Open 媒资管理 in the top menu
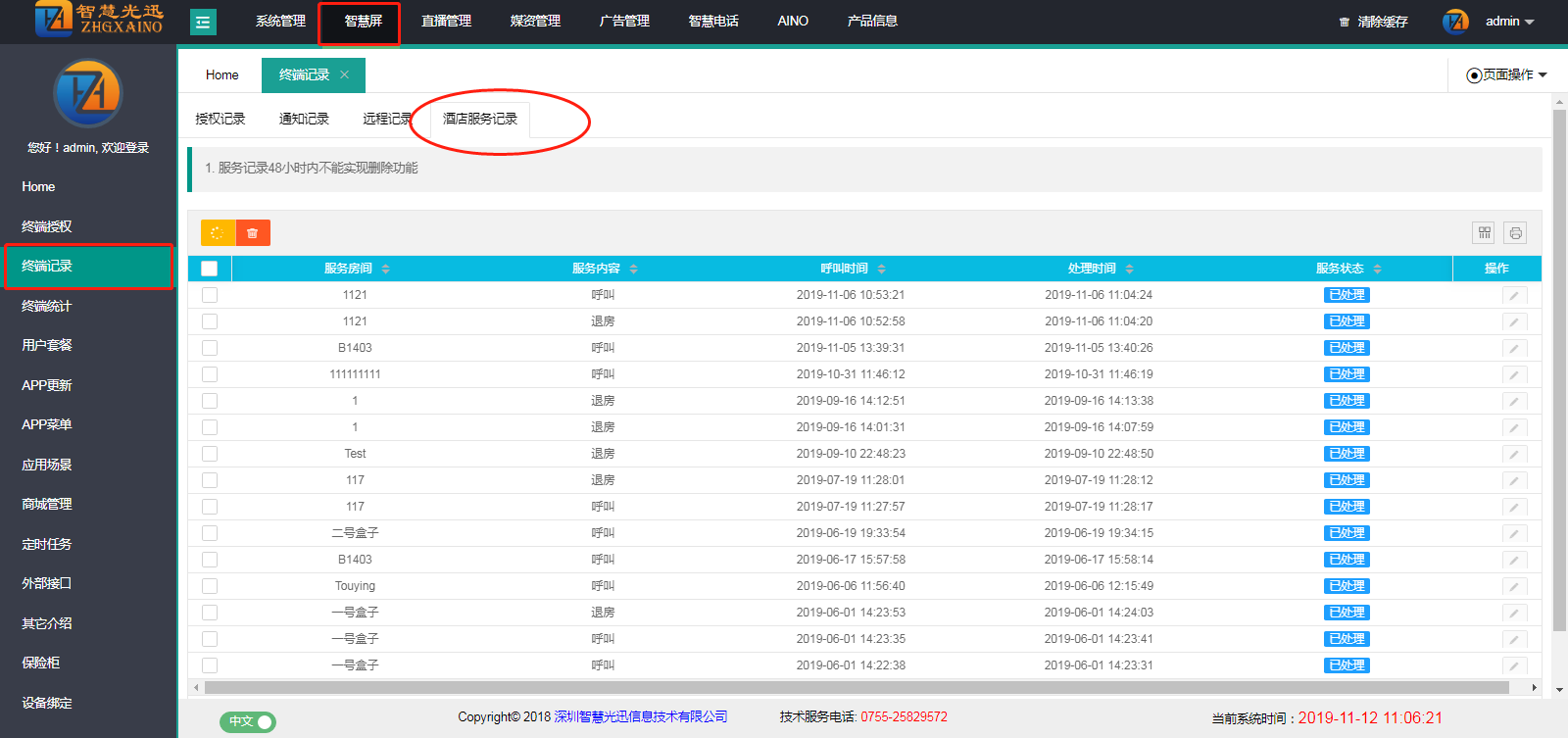Screen dimensions: 1568x738 (x=535, y=21)
